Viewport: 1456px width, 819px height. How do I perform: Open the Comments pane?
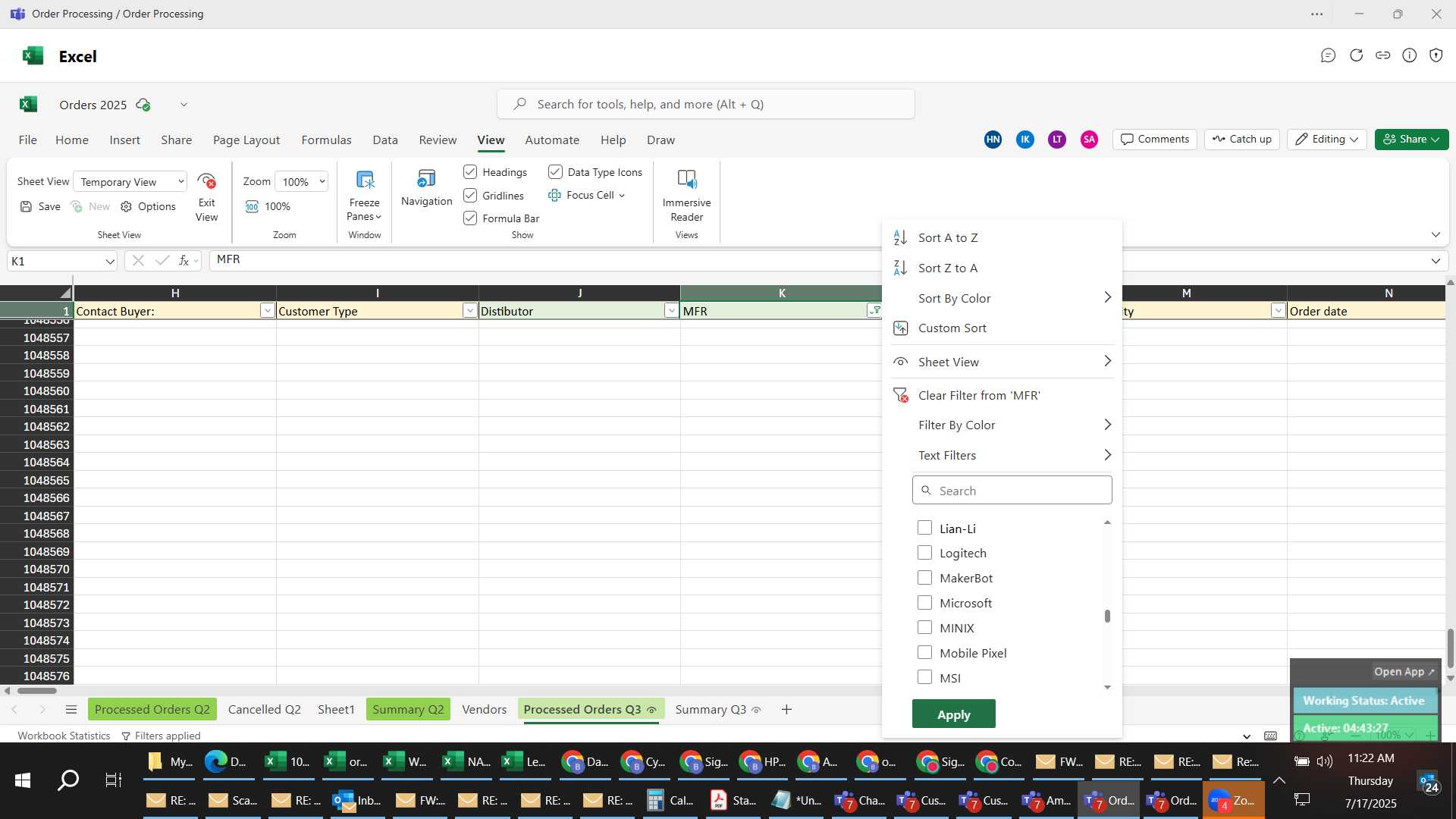point(1154,140)
